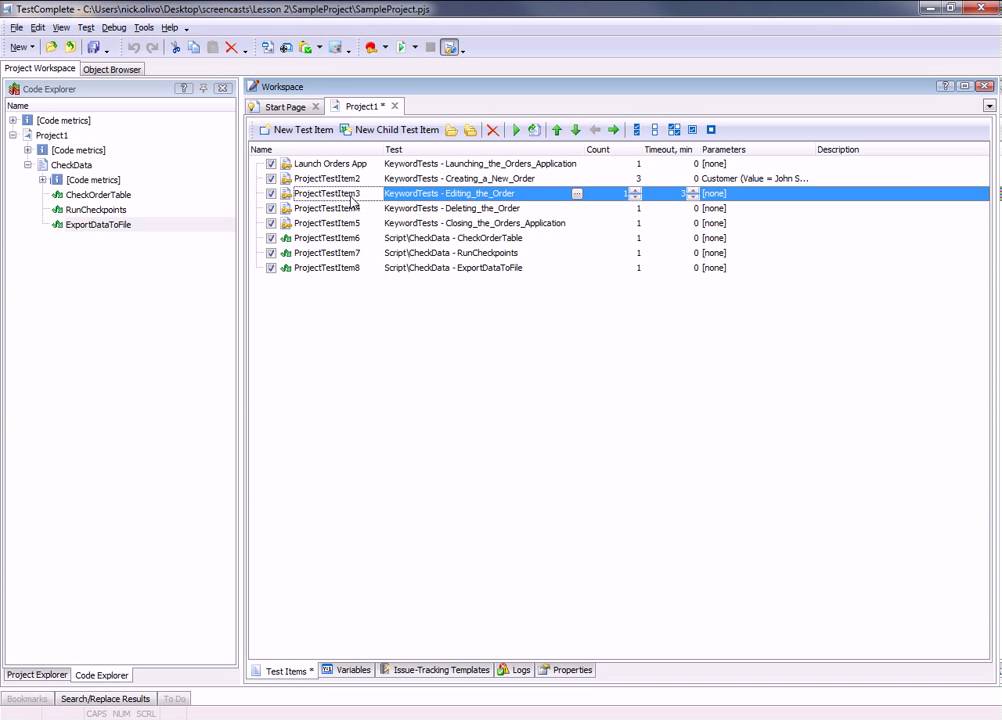1002x720 pixels.
Task: Open the Record button dropdown arrow
Action: 385,47
